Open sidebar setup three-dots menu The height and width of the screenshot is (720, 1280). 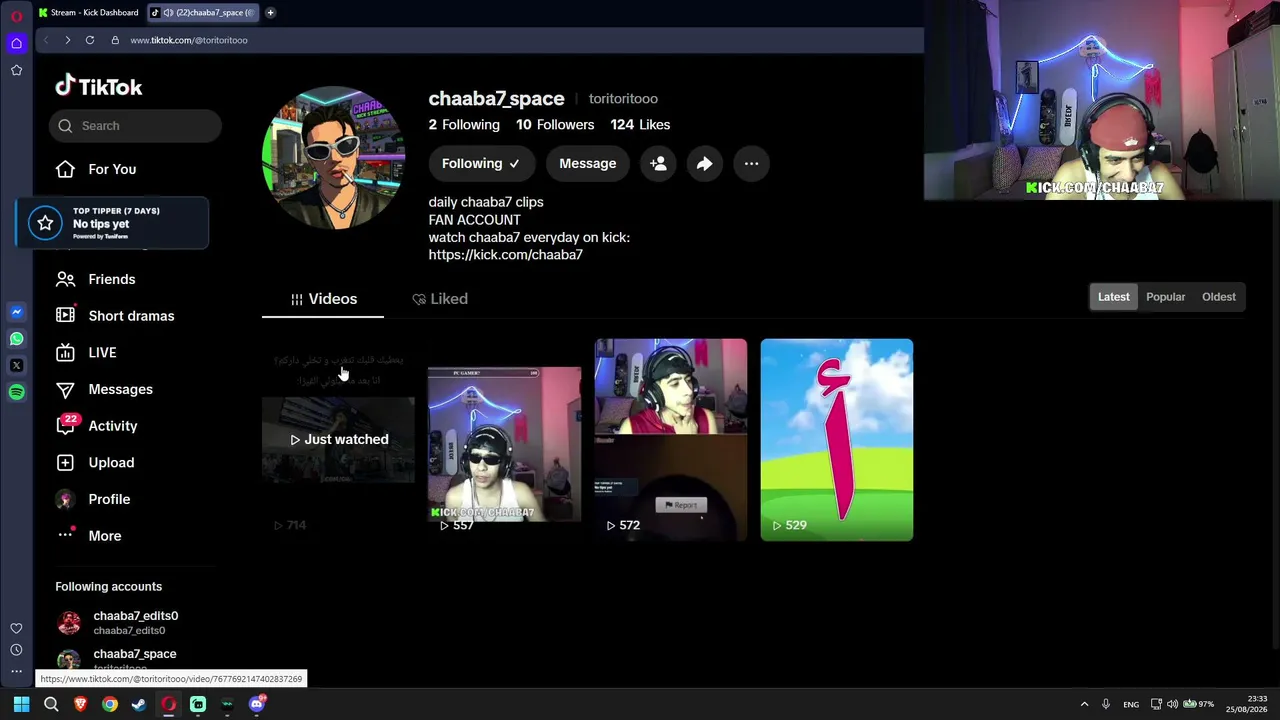tap(16, 671)
